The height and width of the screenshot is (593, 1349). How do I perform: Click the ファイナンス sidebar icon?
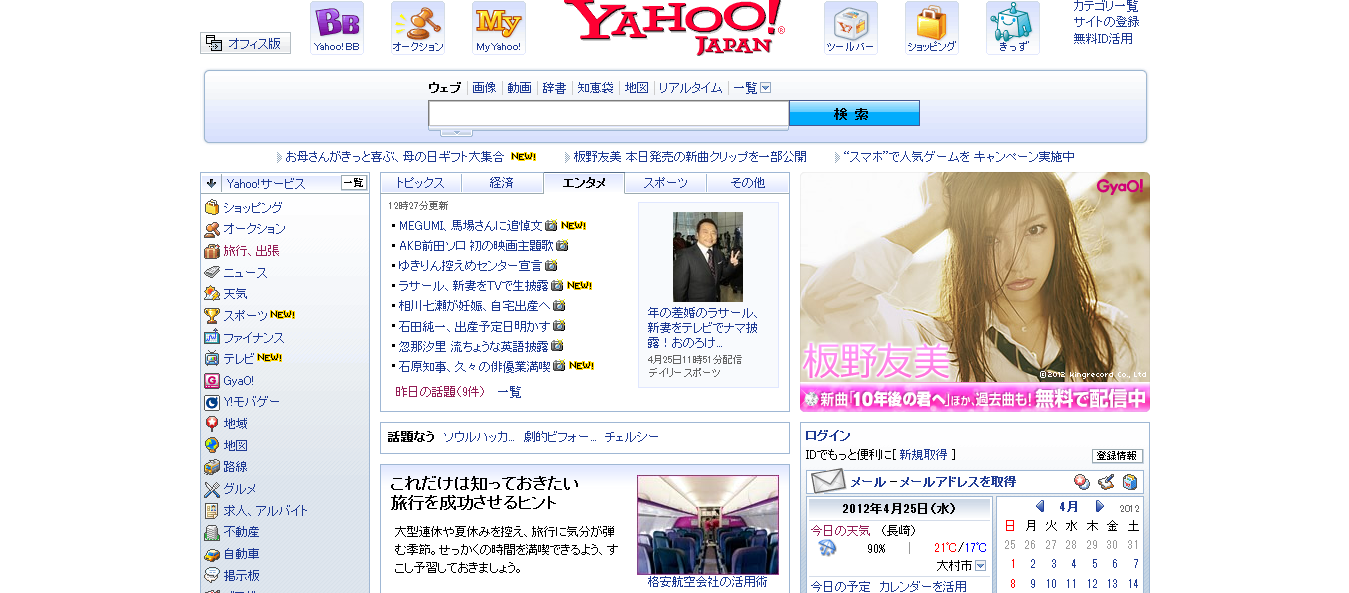212,337
